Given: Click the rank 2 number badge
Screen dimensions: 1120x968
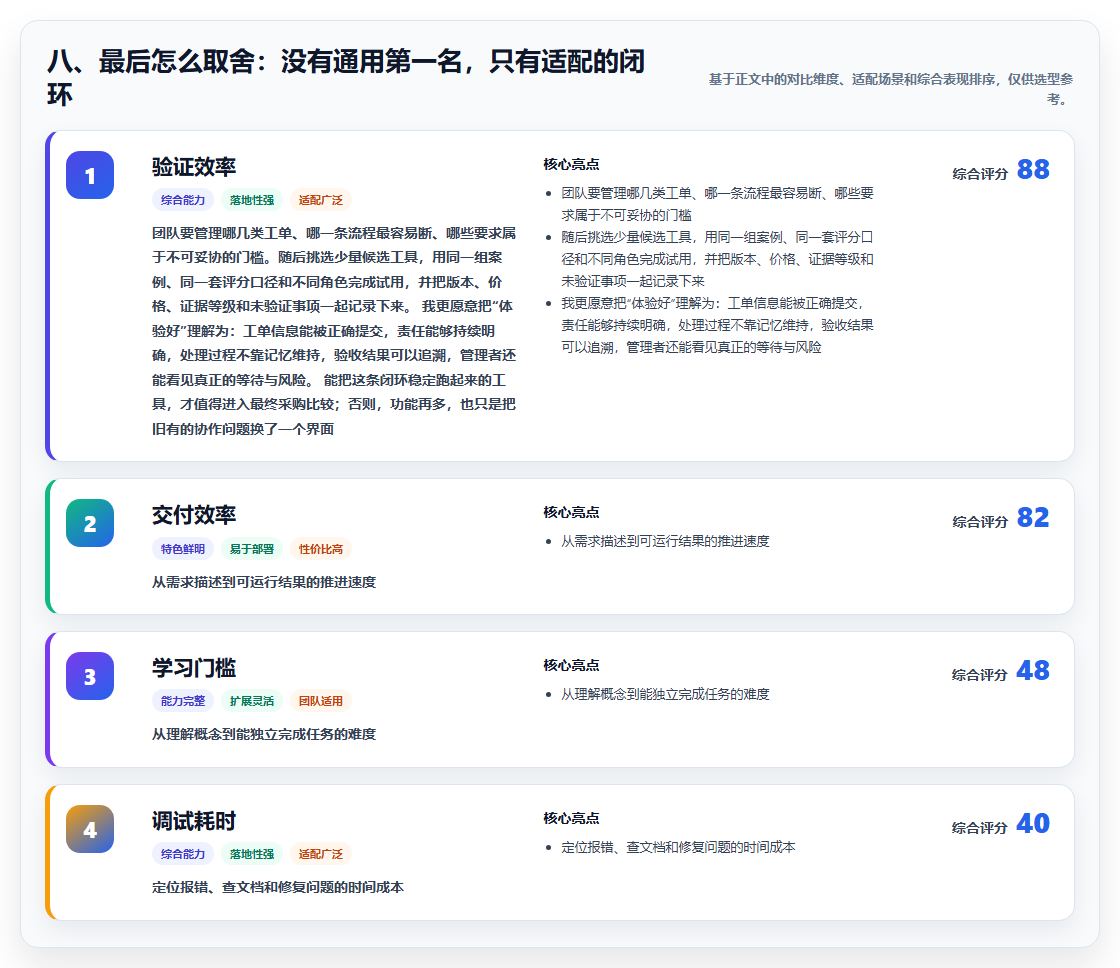Looking at the screenshot, I should click(x=90, y=523).
